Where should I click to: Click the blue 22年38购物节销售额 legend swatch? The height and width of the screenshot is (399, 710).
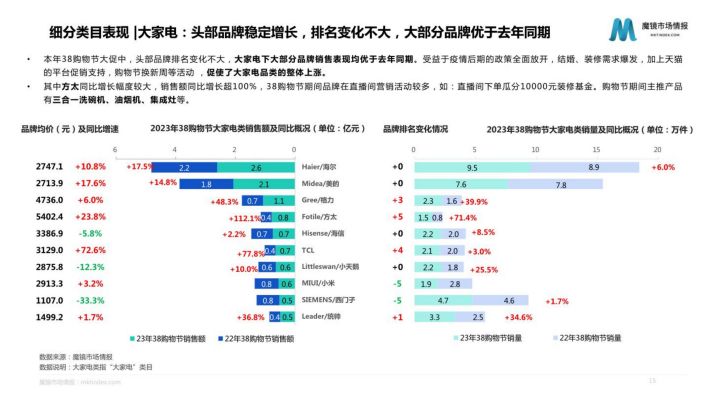point(221,338)
